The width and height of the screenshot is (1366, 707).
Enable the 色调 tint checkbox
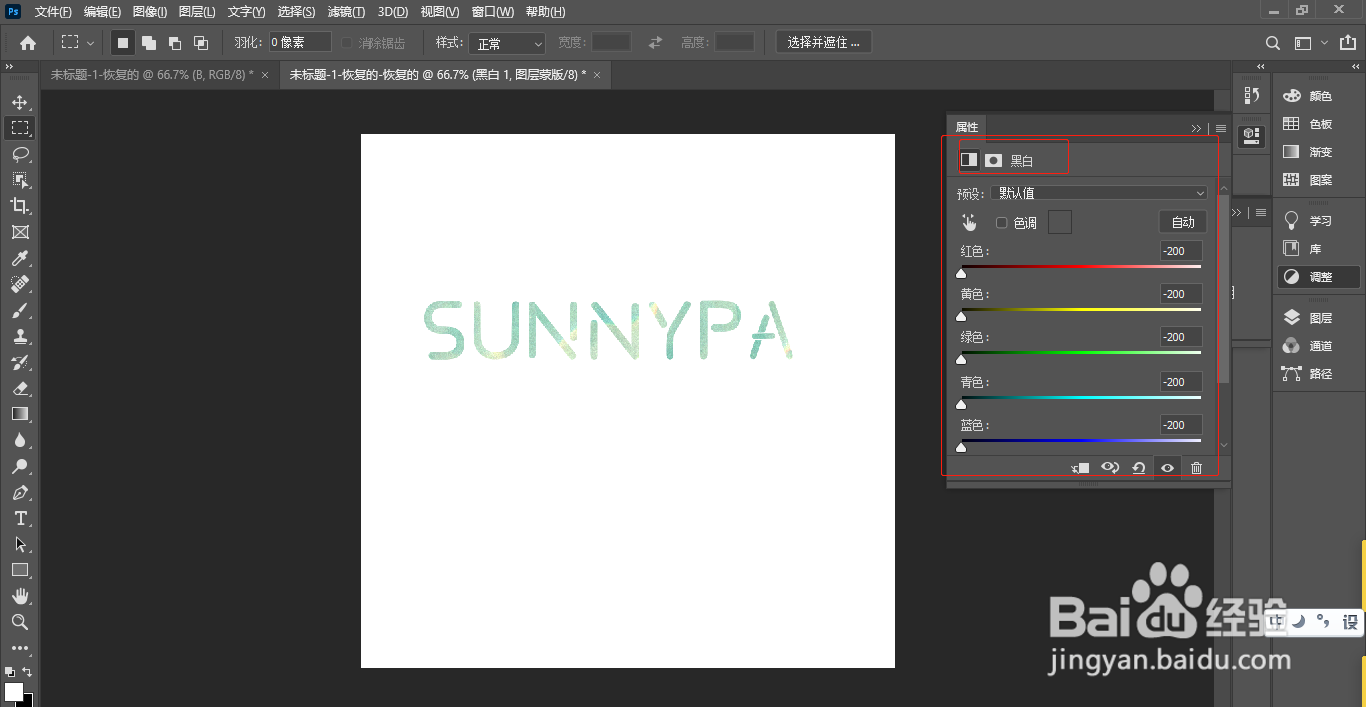click(x=1002, y=223)
